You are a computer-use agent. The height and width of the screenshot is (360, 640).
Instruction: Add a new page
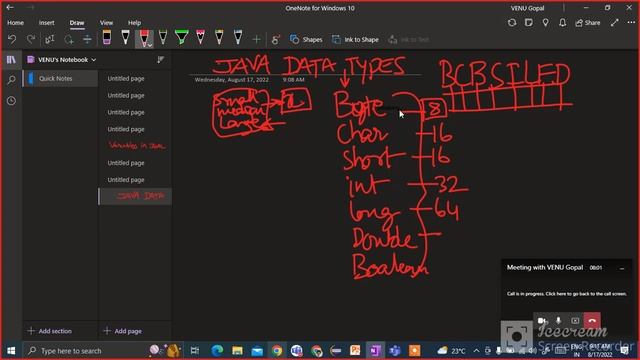tap(123, 331)
